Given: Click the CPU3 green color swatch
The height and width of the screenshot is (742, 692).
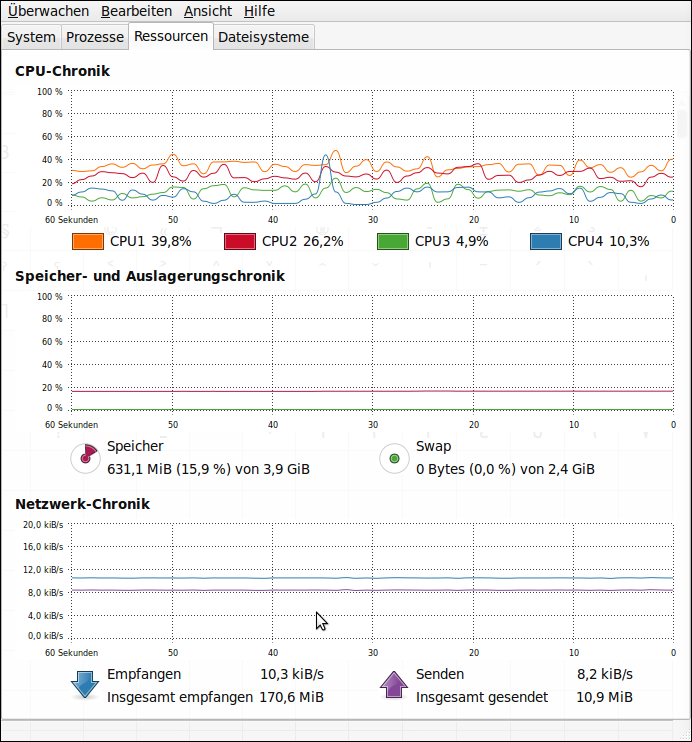Looking at the screenshot, I should point(393,241).
